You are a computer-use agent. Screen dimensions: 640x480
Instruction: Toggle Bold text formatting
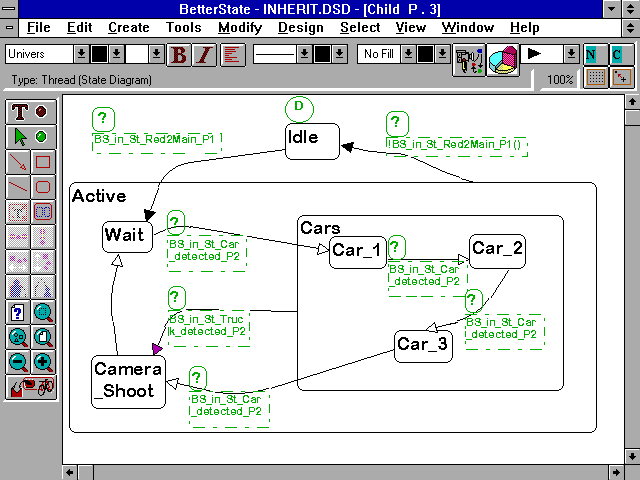tap(179, 54)
